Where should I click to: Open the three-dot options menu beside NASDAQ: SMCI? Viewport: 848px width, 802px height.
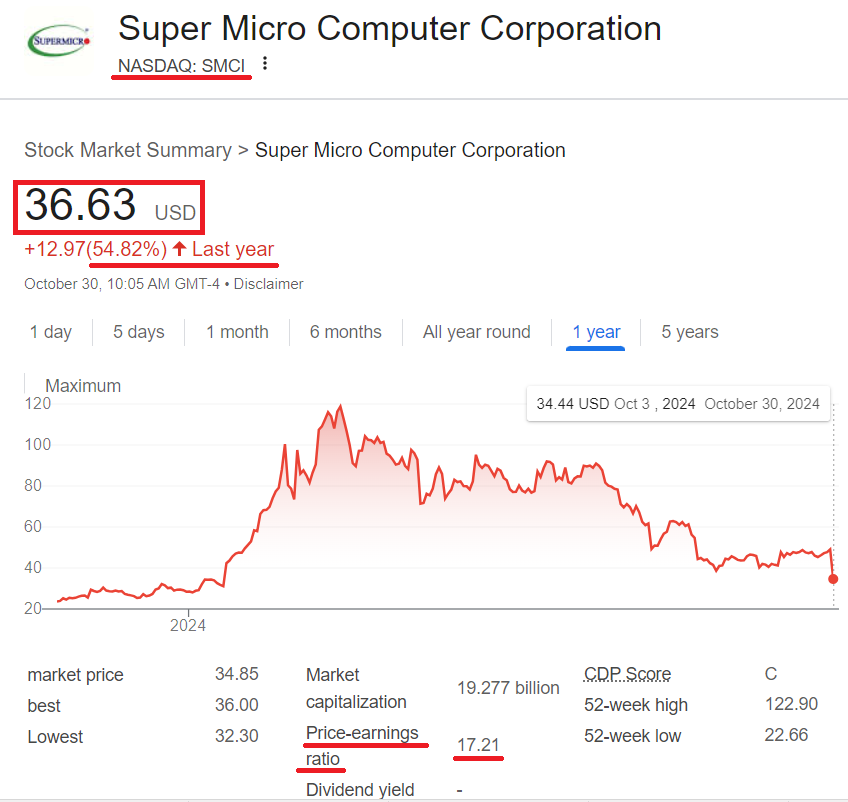(x=264, y=62)
